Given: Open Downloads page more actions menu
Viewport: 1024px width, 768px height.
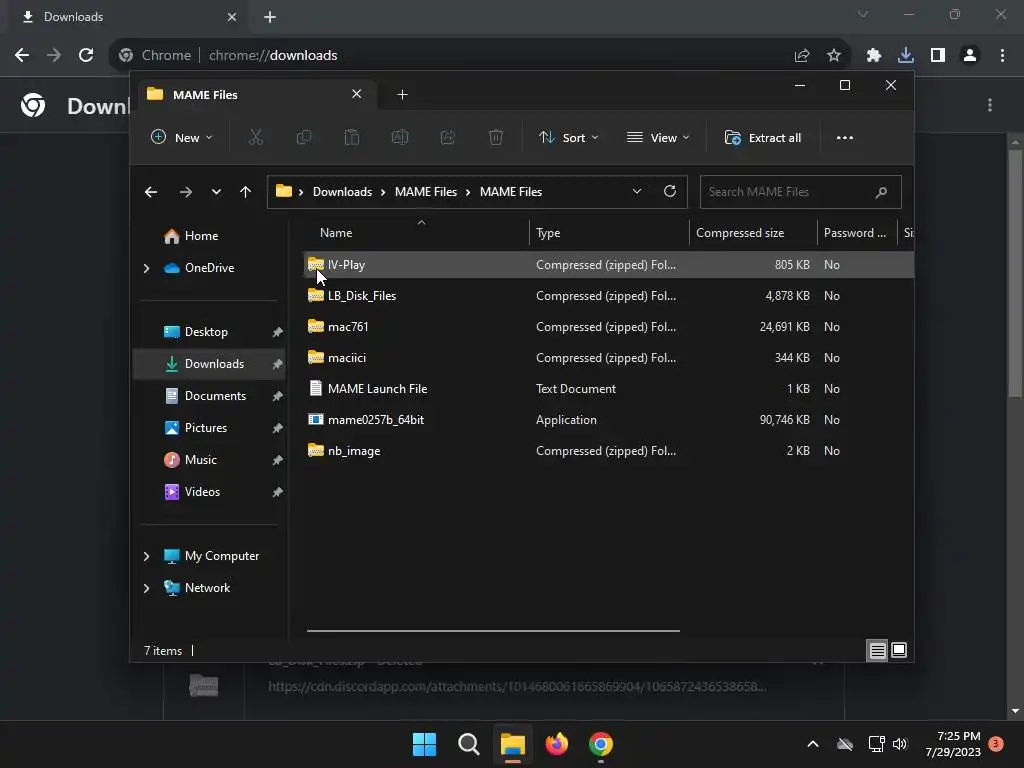Looking at the screenshot, I should [x=990, y=105].
